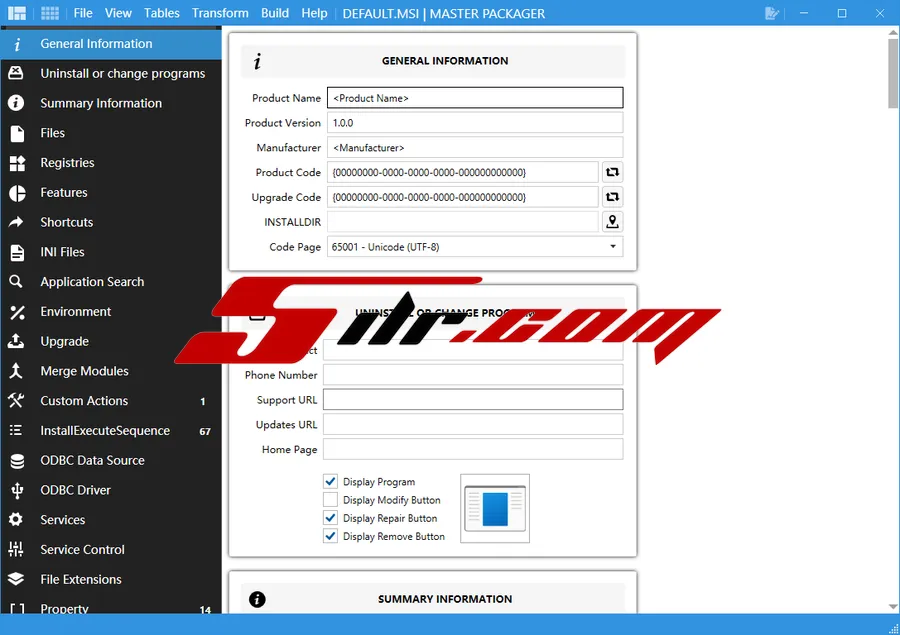Click the Environment percent icon

(17, 312)
